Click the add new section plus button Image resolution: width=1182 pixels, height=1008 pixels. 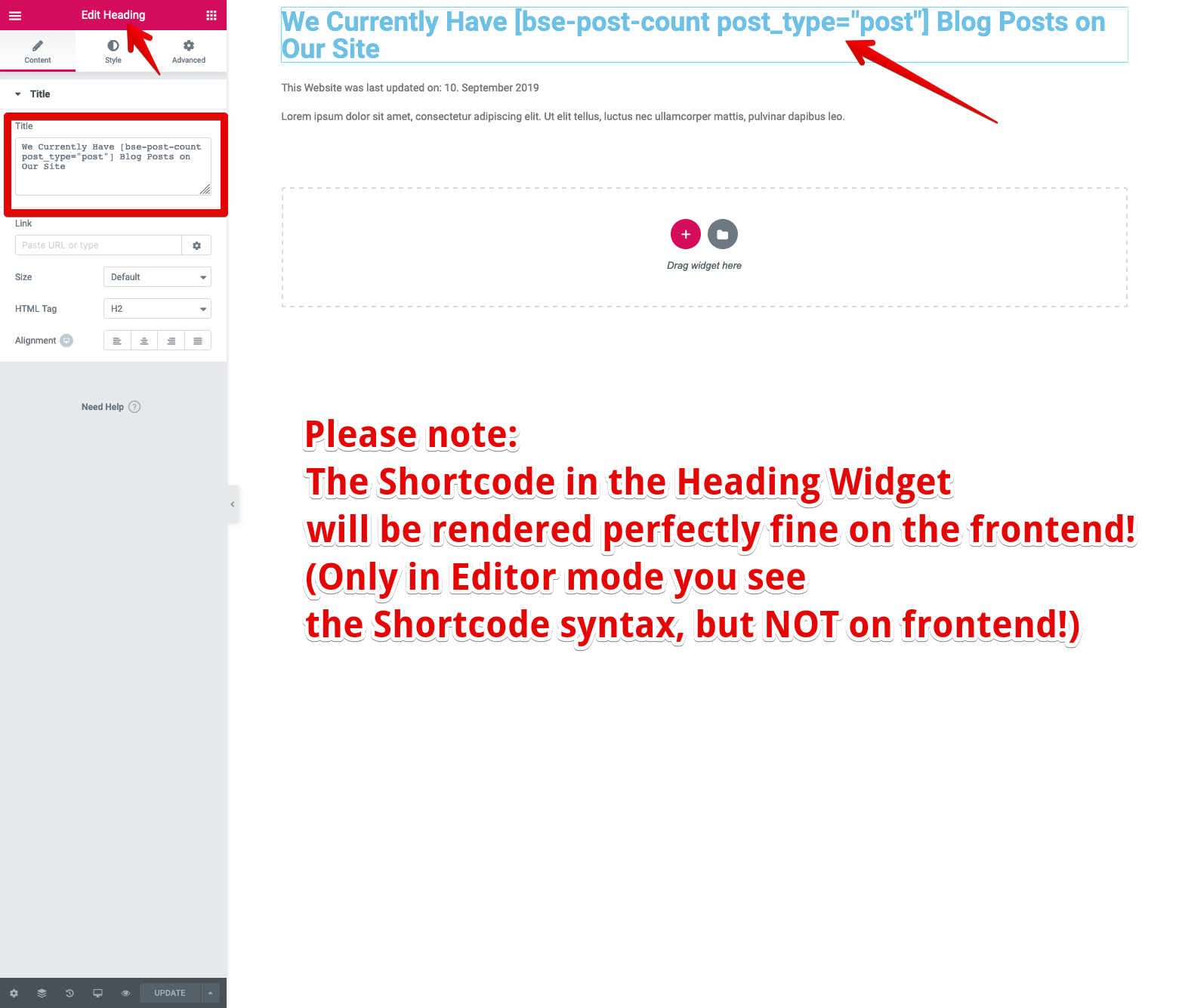[686, 234]
